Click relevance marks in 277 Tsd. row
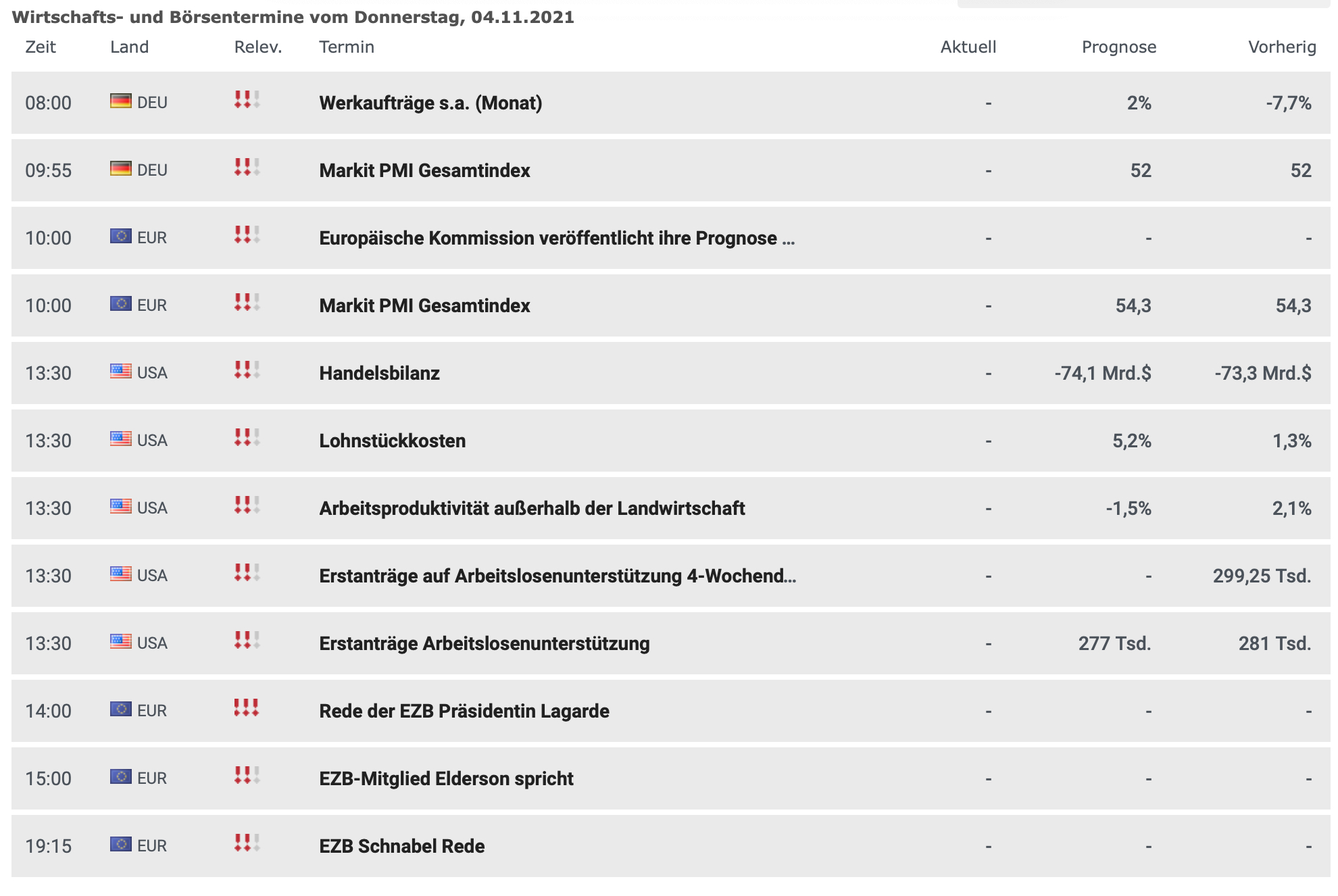The image size is (1338, 896). click(x=247, y=640)
